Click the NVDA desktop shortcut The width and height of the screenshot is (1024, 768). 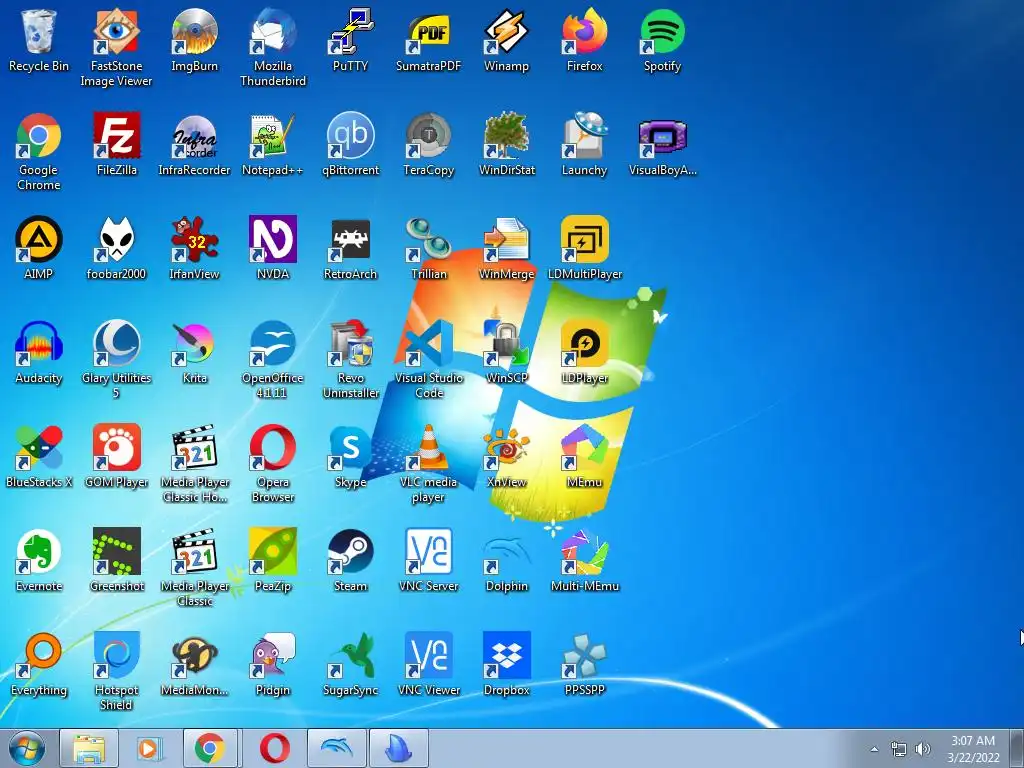click(x=272, y=240)
